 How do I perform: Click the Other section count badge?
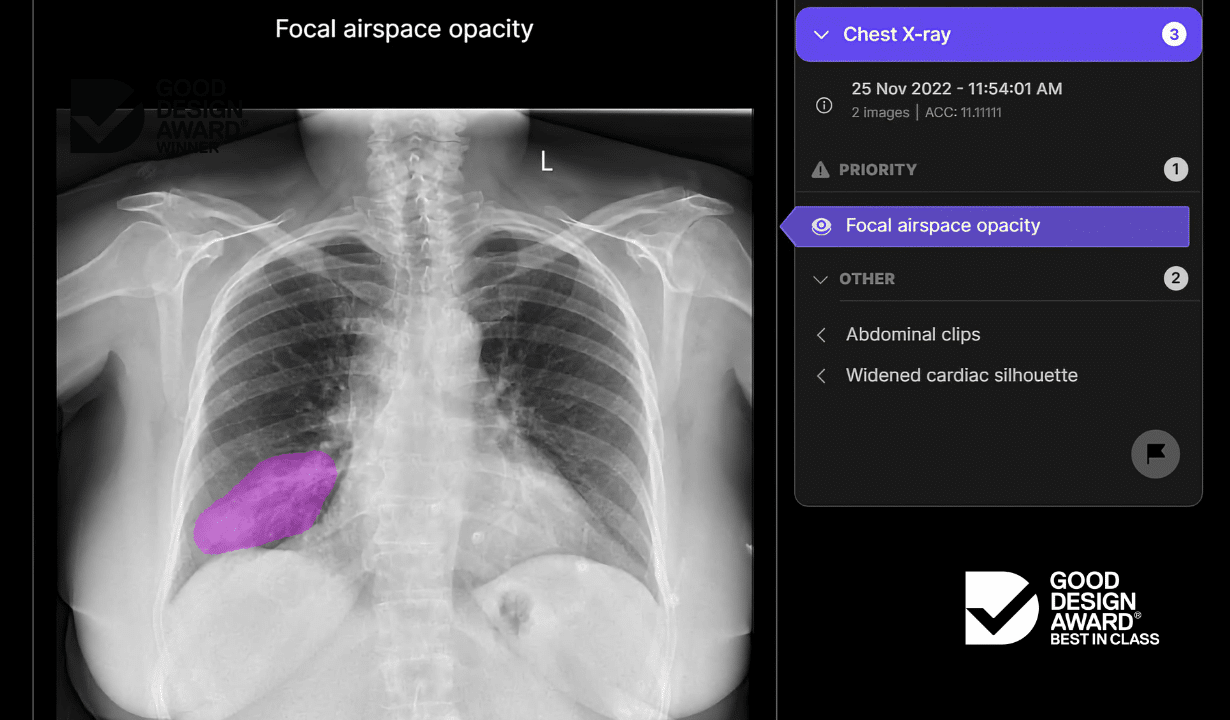pos(1175,279)
